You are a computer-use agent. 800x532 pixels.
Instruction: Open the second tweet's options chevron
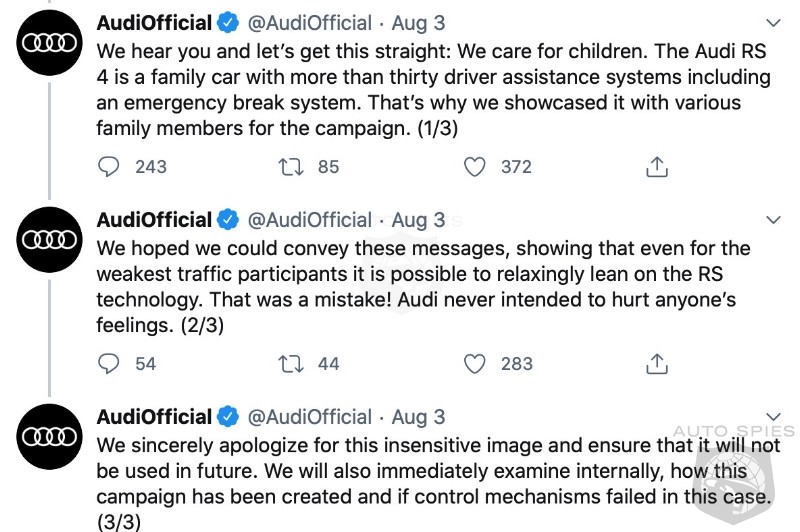(x=773, y=220)
